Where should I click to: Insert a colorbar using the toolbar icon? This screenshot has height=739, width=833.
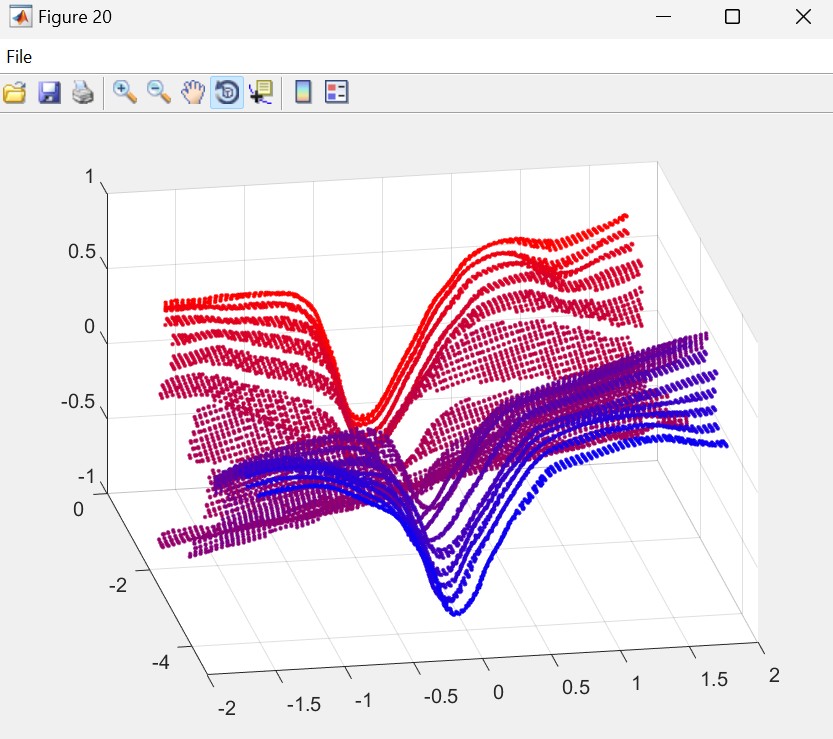click(x=303, y=93)
